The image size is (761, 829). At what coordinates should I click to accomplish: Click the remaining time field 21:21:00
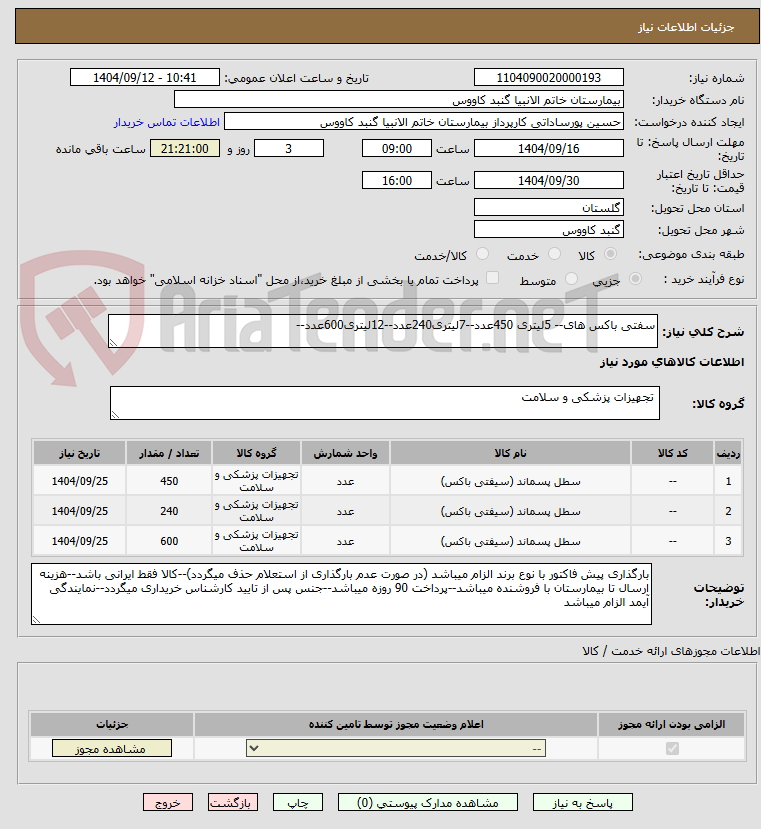pyautogui.click(x=185, y=149)
